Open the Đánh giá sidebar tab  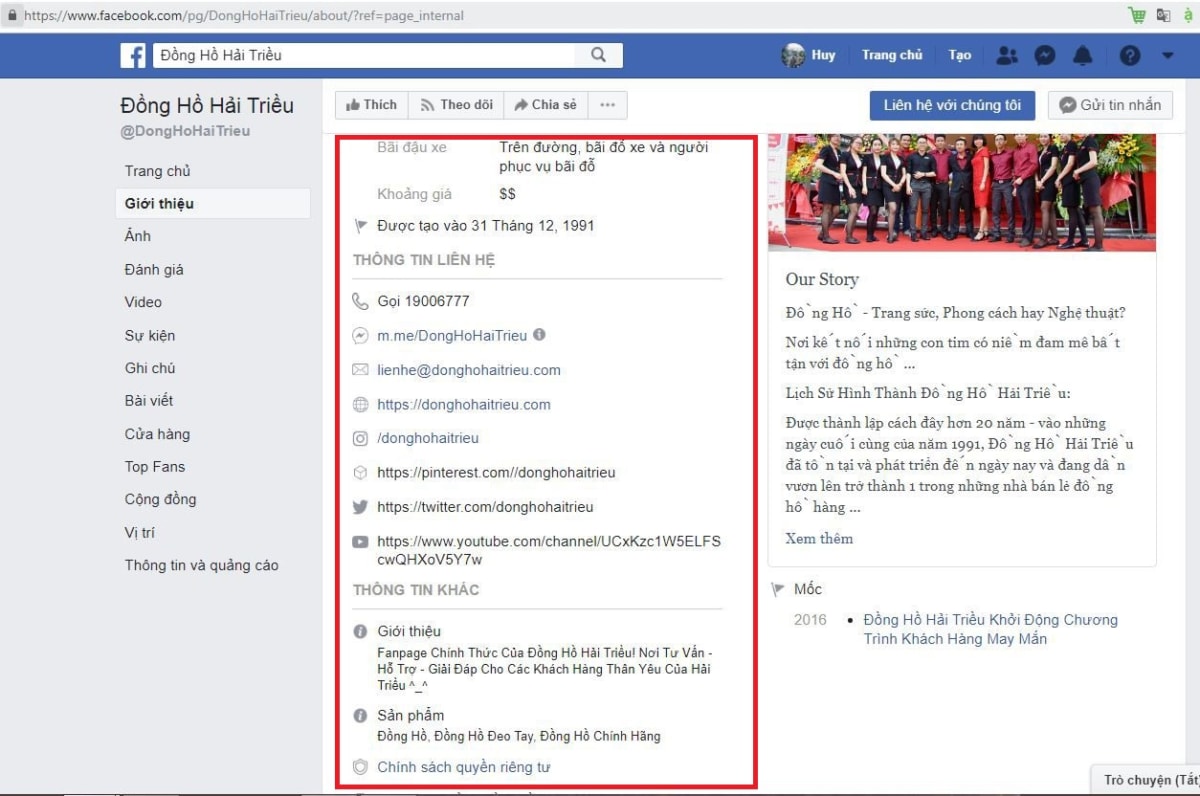tap(154, 269)
